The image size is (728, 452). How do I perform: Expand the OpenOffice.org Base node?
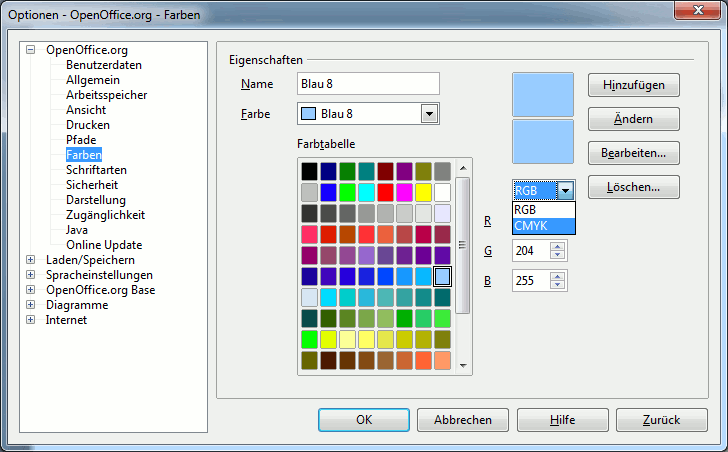31,290
